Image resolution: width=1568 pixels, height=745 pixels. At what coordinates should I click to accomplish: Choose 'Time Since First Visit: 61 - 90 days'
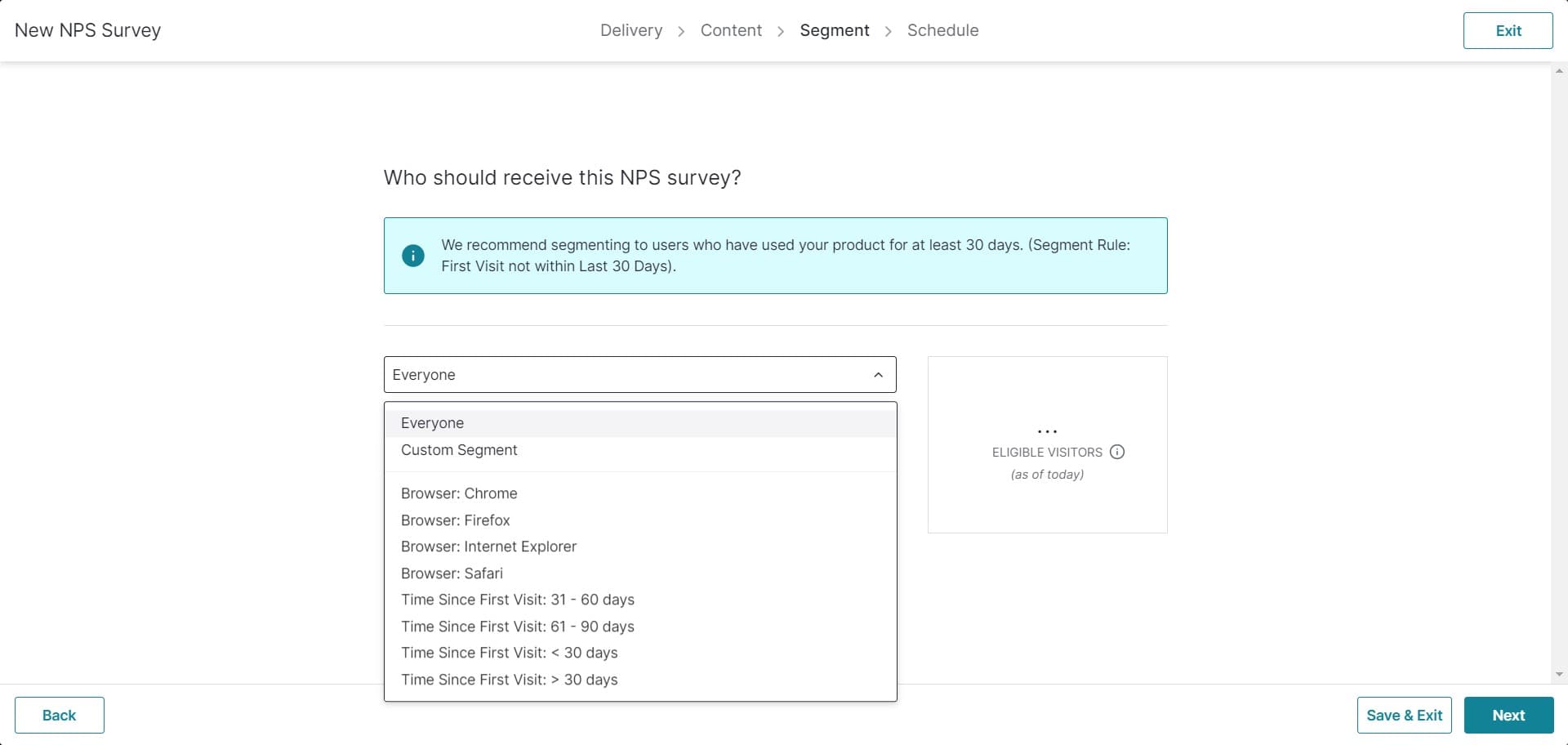point(517,627)
